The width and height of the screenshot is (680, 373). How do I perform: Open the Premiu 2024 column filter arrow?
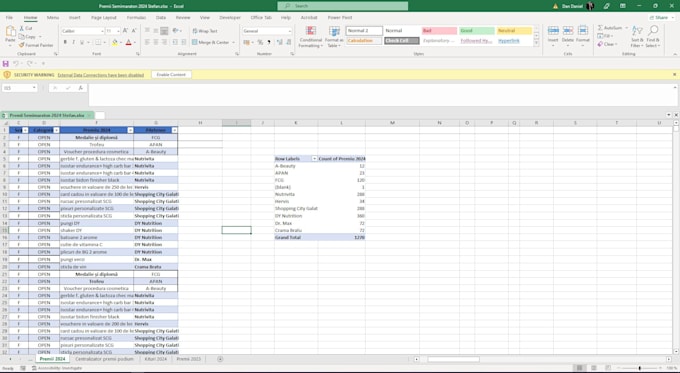pyautogui.click(x=130, y=130)
